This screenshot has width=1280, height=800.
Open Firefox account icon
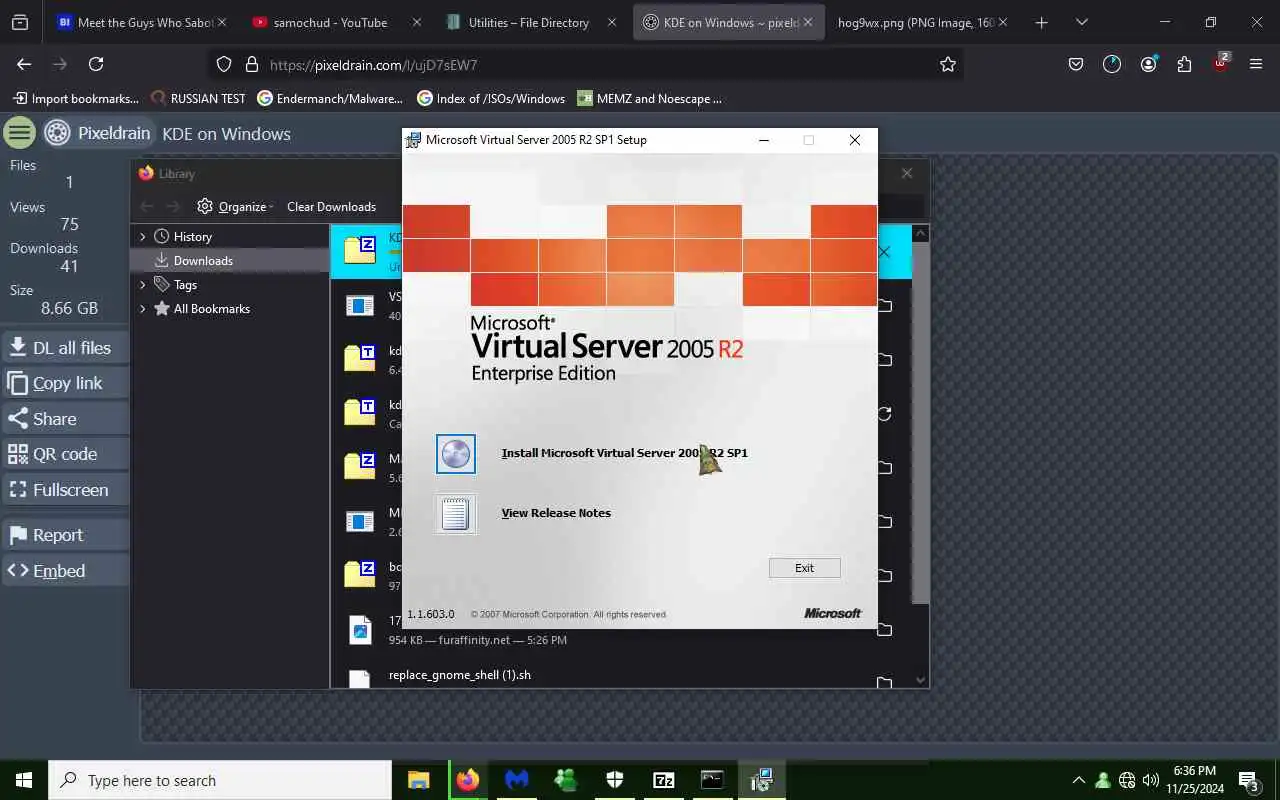1148,64
